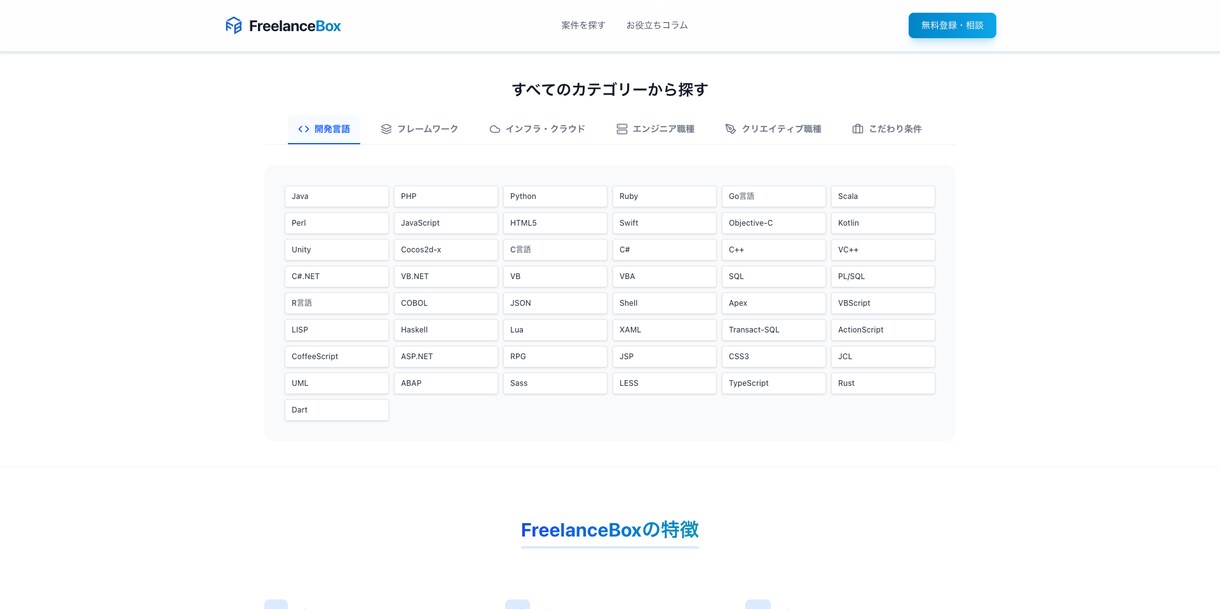This screenshot has width=1220, height=609.
Task: Click the briefcase icon beside こだわり条件
Action: coord(858,129)
